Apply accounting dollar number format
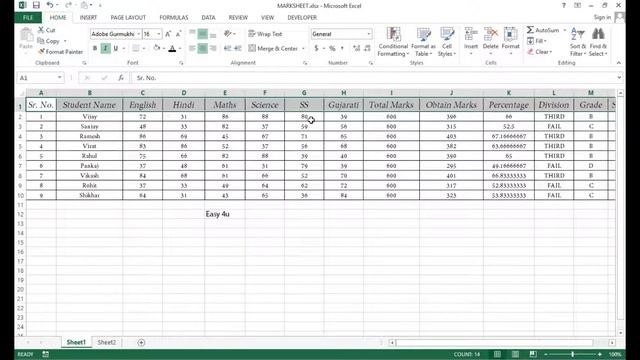The image size is (640, 360). (316, 48)
